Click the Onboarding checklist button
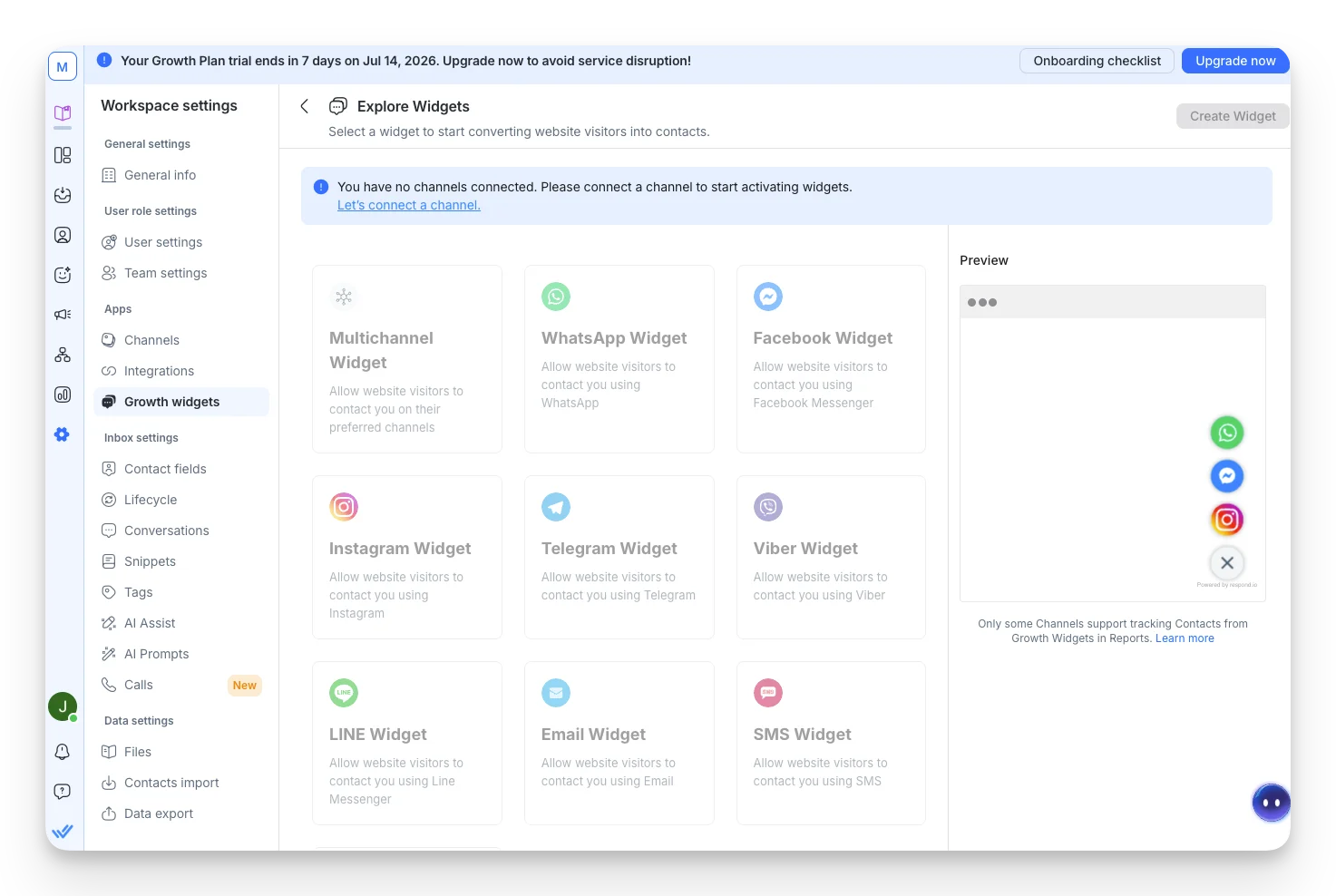 pyautogui.click(x=1097, y=61)
